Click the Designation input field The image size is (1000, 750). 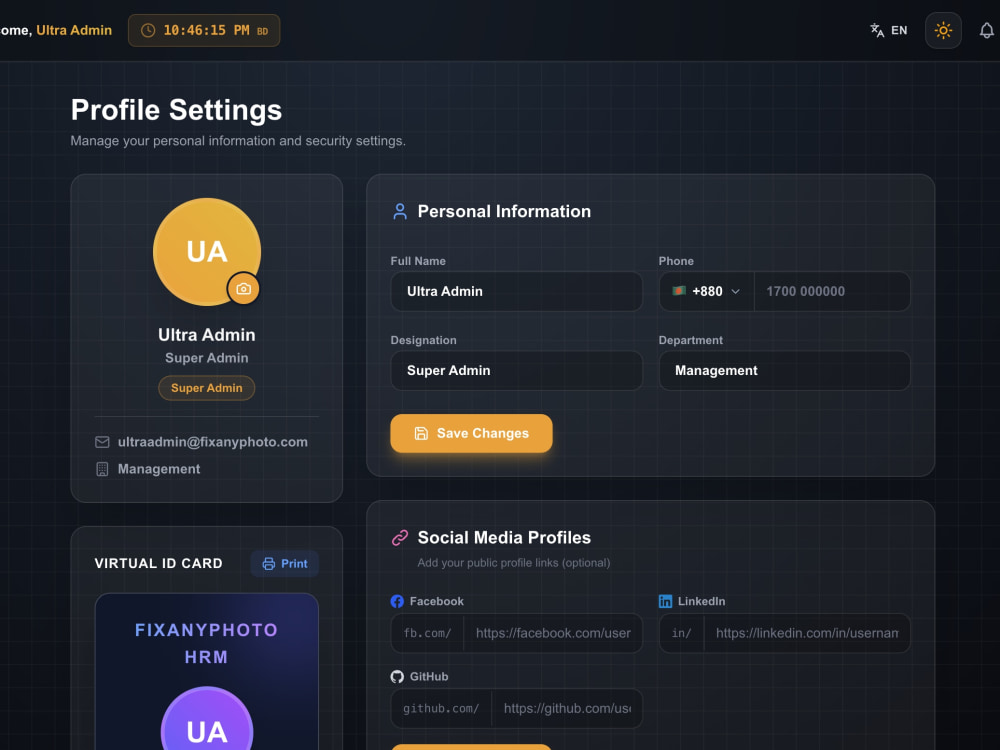point(517,371)
